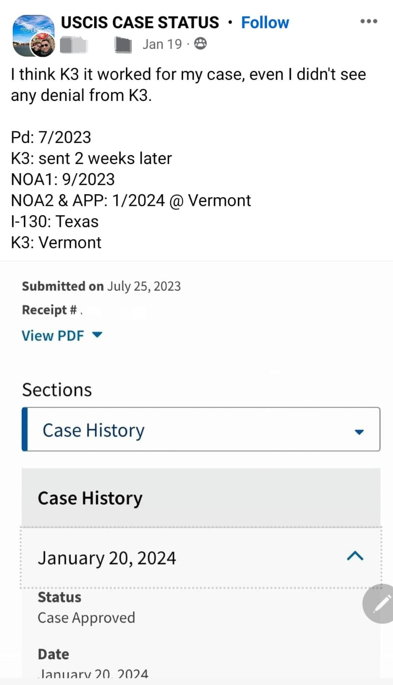This screenshot has height=685, width=393.
Task: Click the arrow in Case History dropdown
Action: point(359,432)
